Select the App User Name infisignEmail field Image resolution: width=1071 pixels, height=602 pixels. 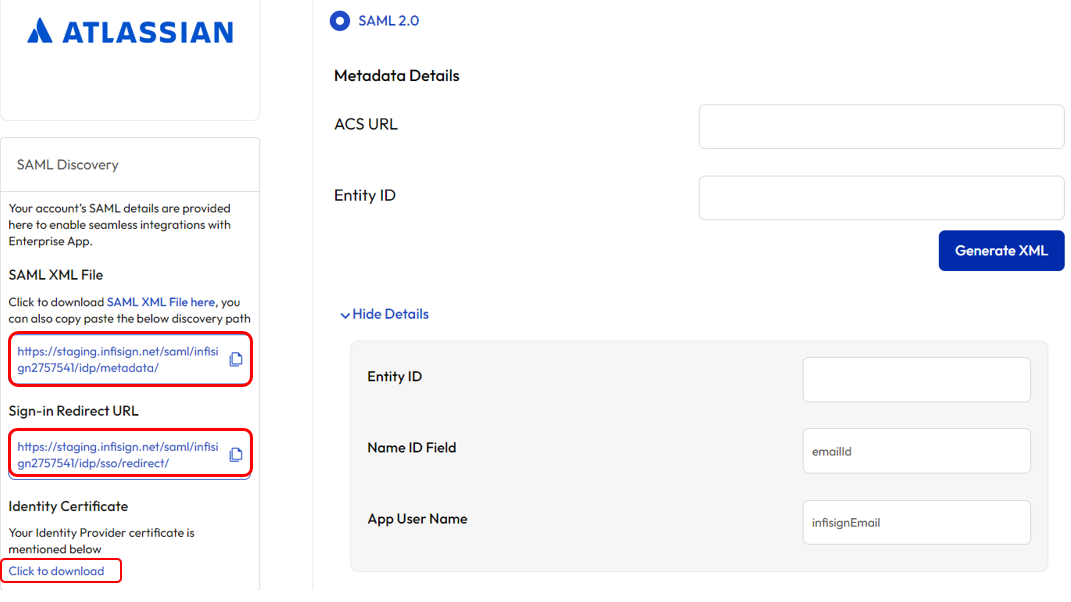[x=915, y=522]
